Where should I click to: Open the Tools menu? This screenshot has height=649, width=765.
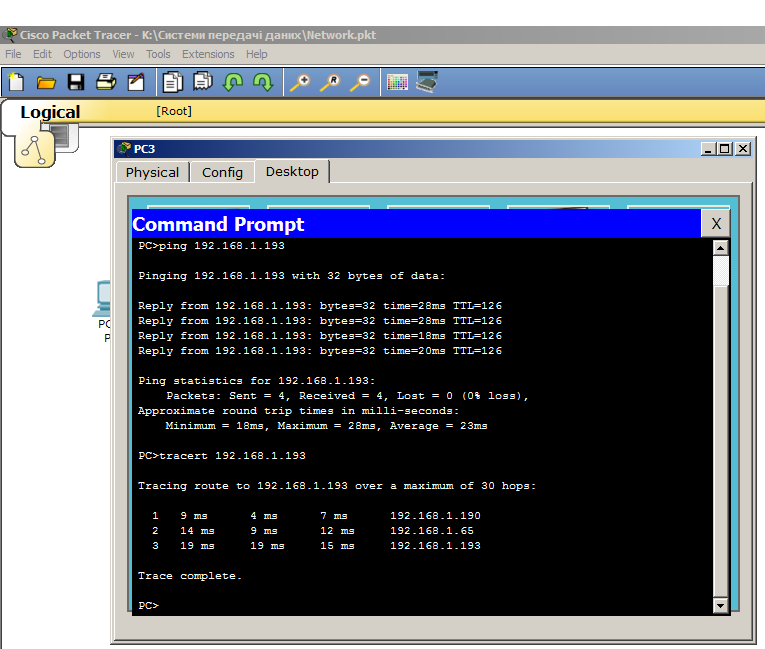(x=158, y=54)
